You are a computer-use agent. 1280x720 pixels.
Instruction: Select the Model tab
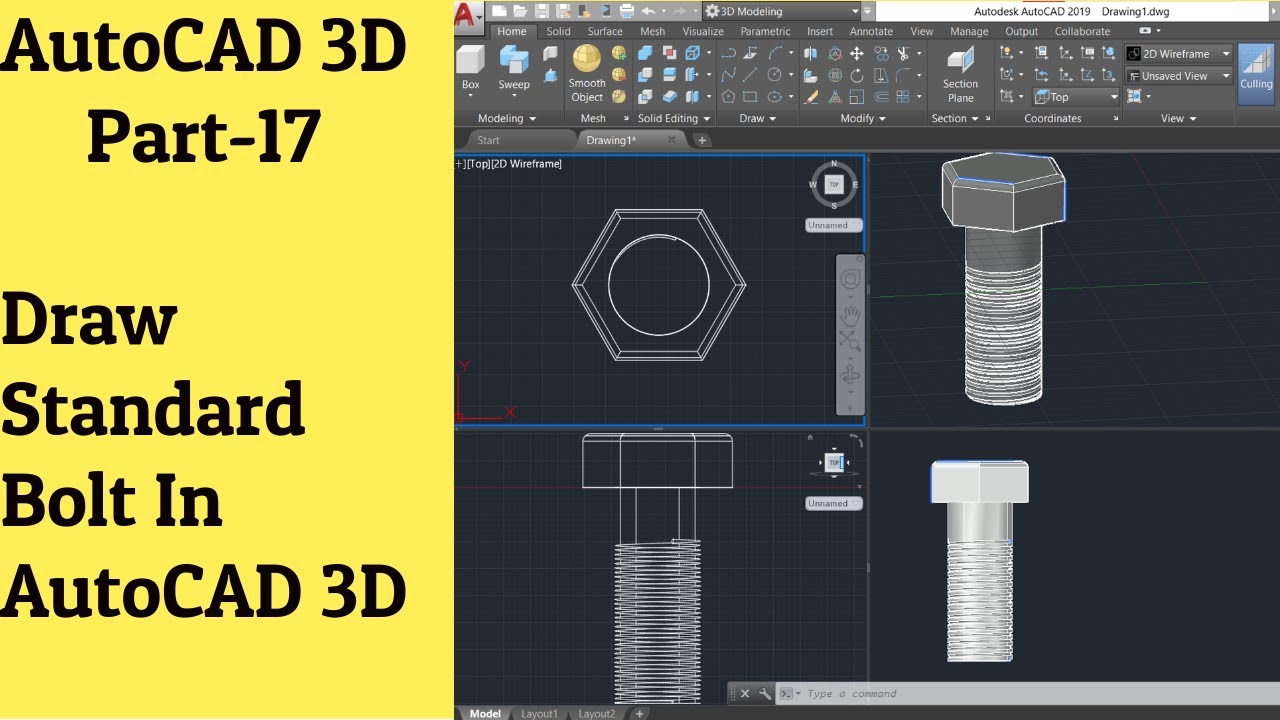485,713
